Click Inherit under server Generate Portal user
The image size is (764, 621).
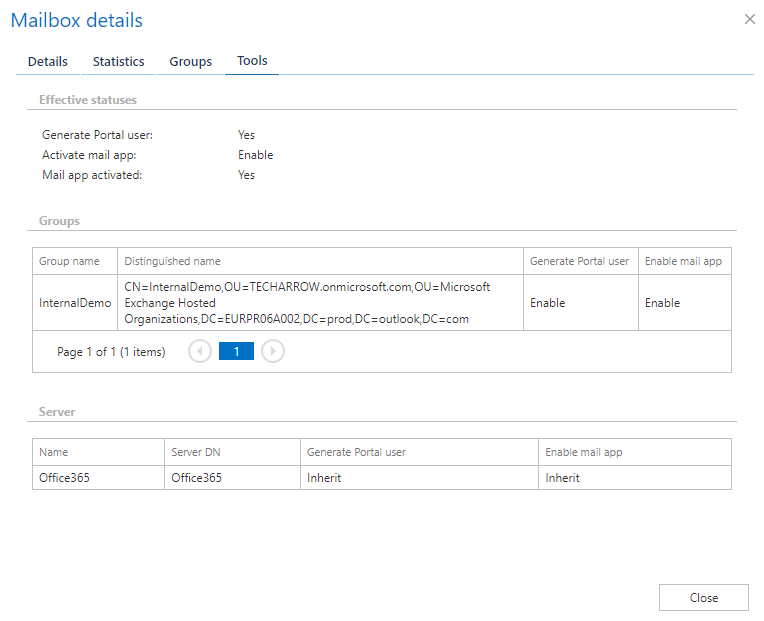(324, 478)
